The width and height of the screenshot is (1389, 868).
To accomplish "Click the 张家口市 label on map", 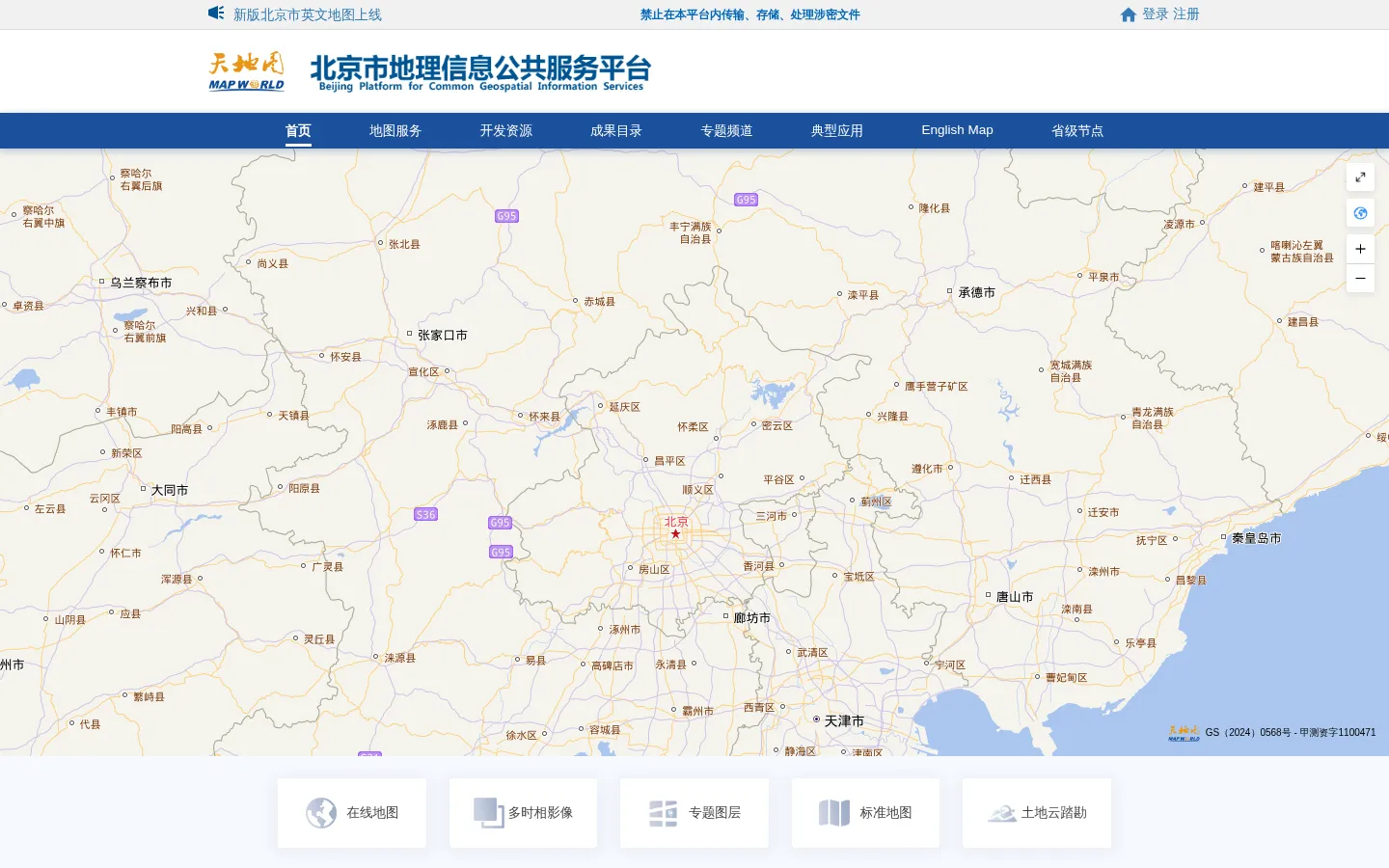I will click(x=443, y=336).
